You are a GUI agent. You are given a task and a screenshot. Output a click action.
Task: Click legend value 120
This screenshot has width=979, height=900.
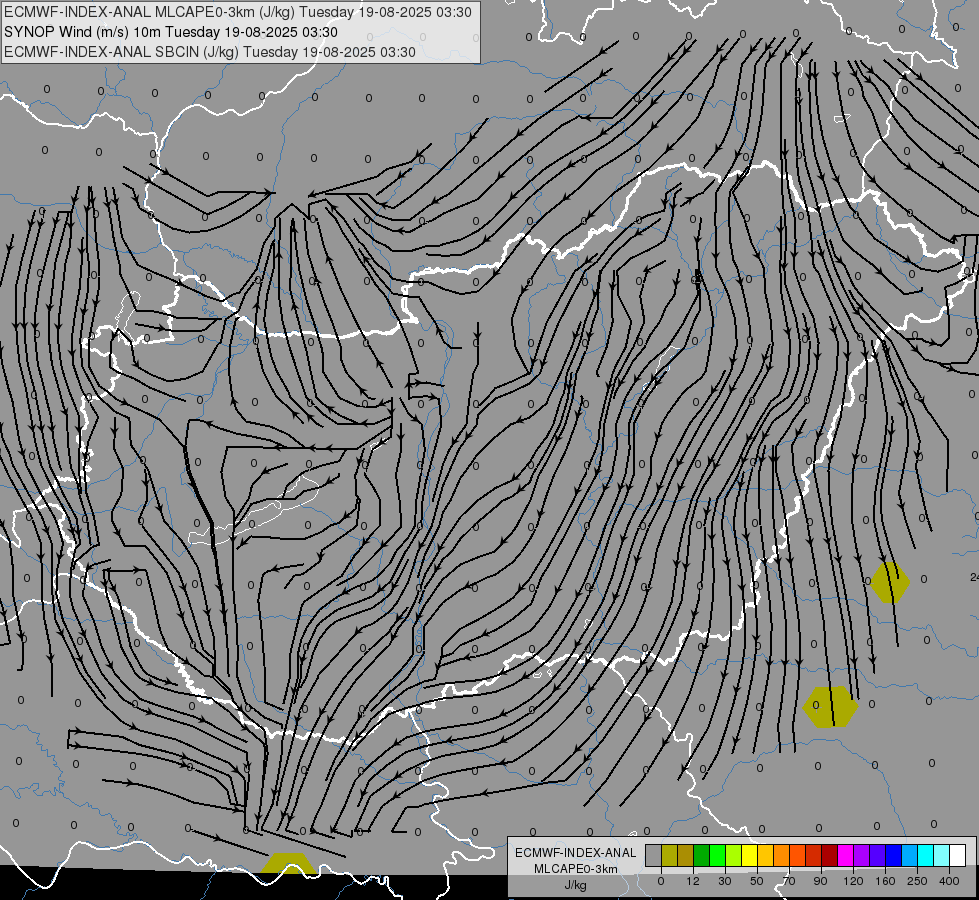pos(853,881)
